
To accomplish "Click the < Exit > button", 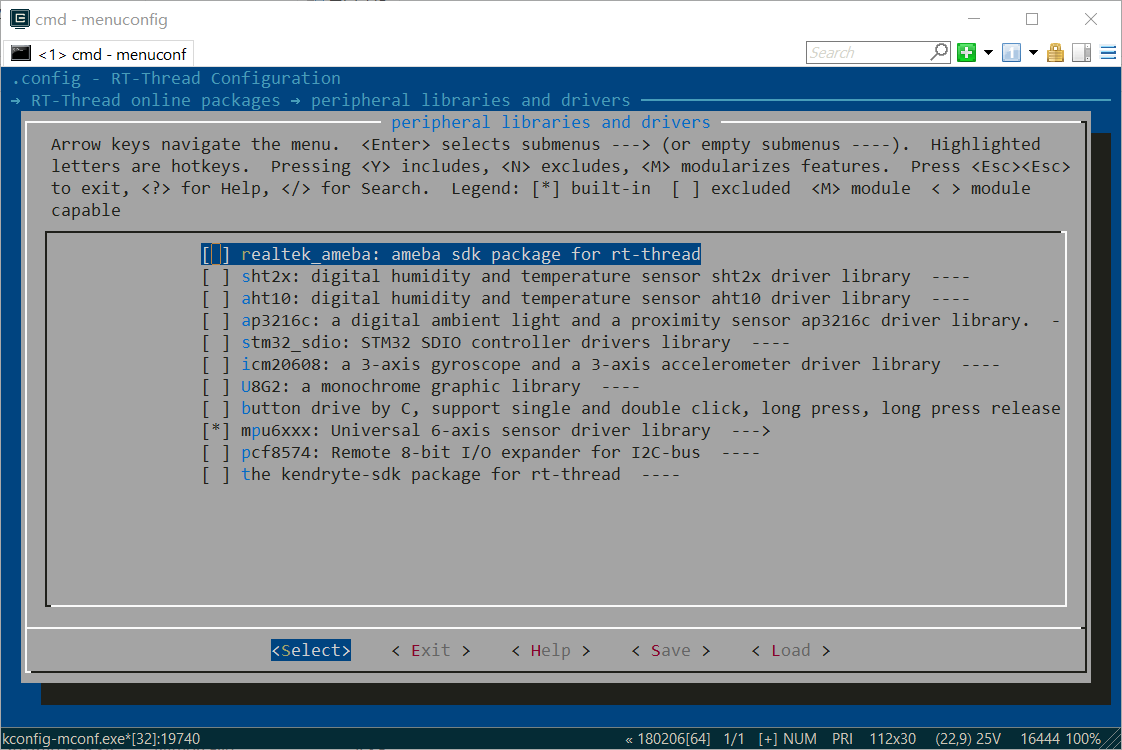I will [431, 650].
